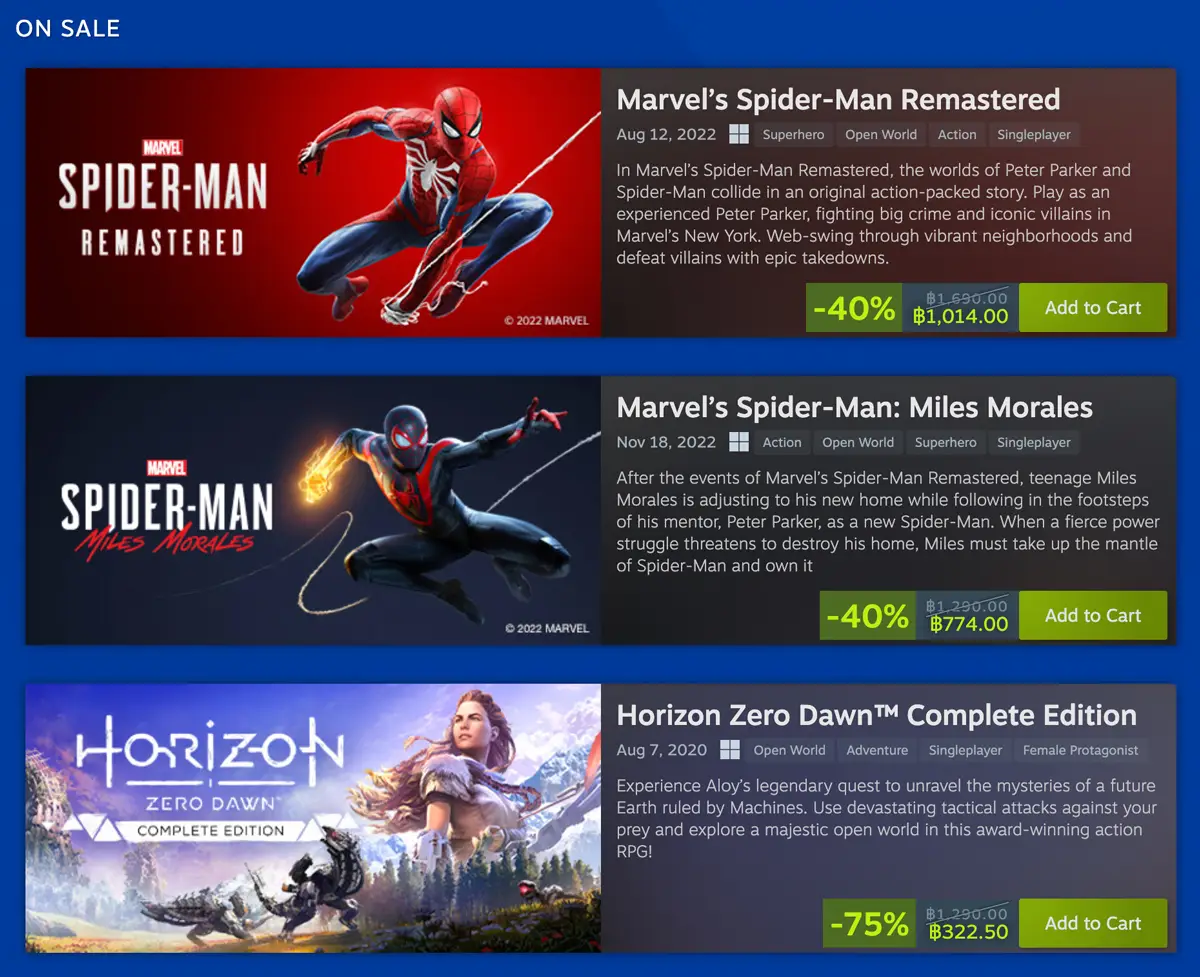
Task: Click Windows icon for Spider-Man Remastered
Action: 739,134
